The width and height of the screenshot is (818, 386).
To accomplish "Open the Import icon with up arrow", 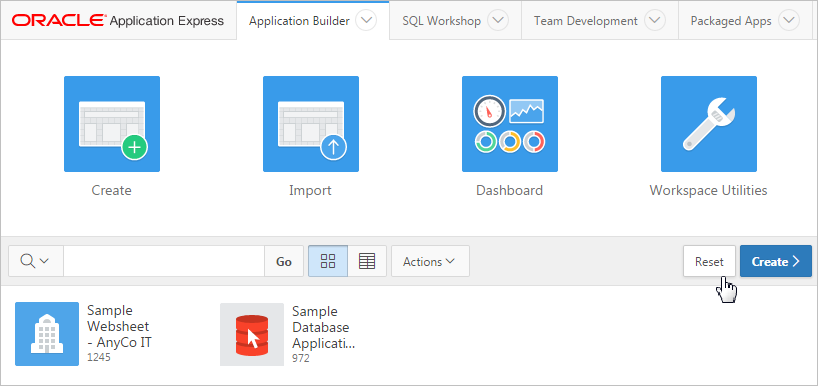I will (x=310, y=124).
